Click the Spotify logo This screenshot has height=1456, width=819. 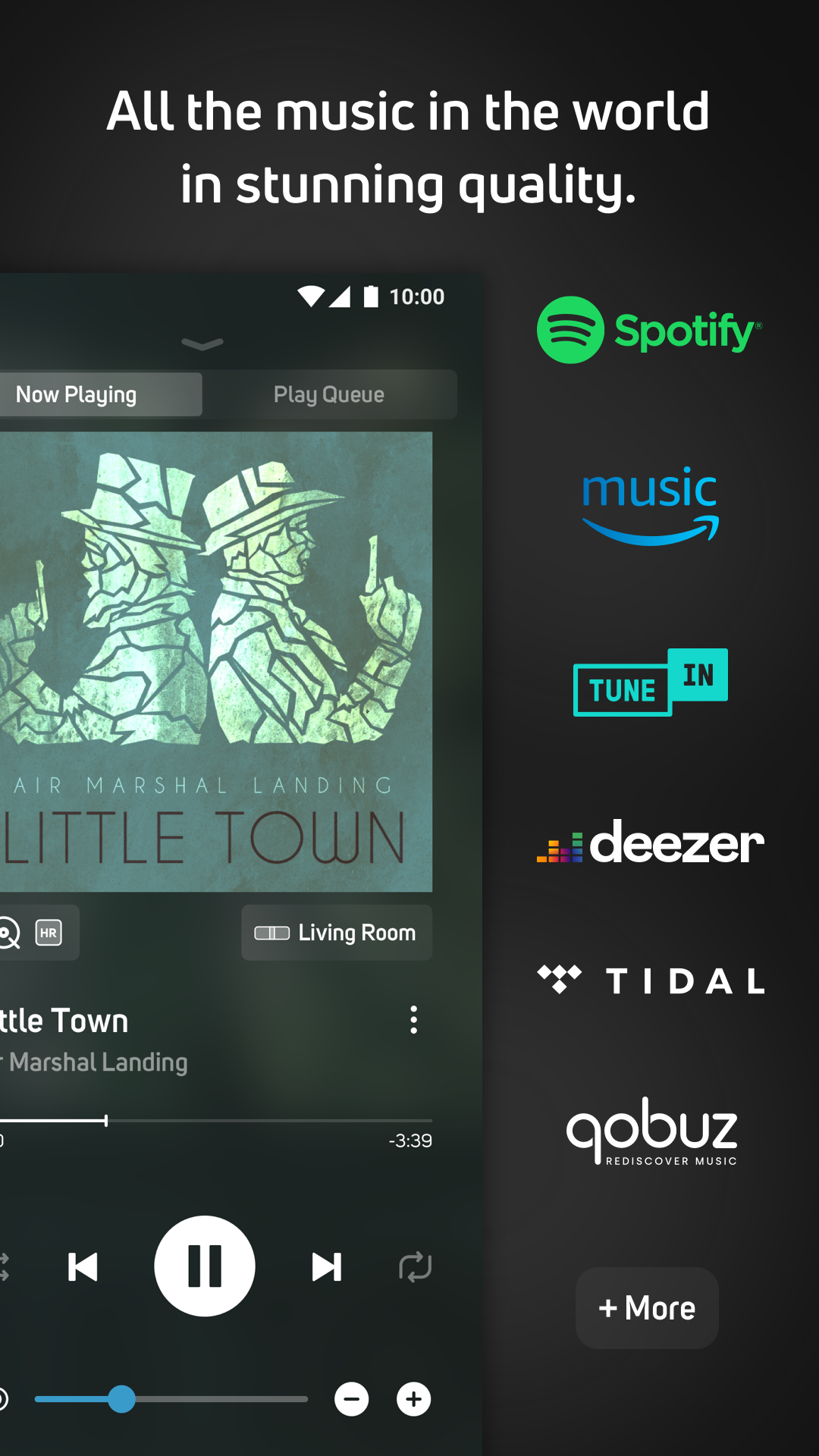click(x=649, y=330)
